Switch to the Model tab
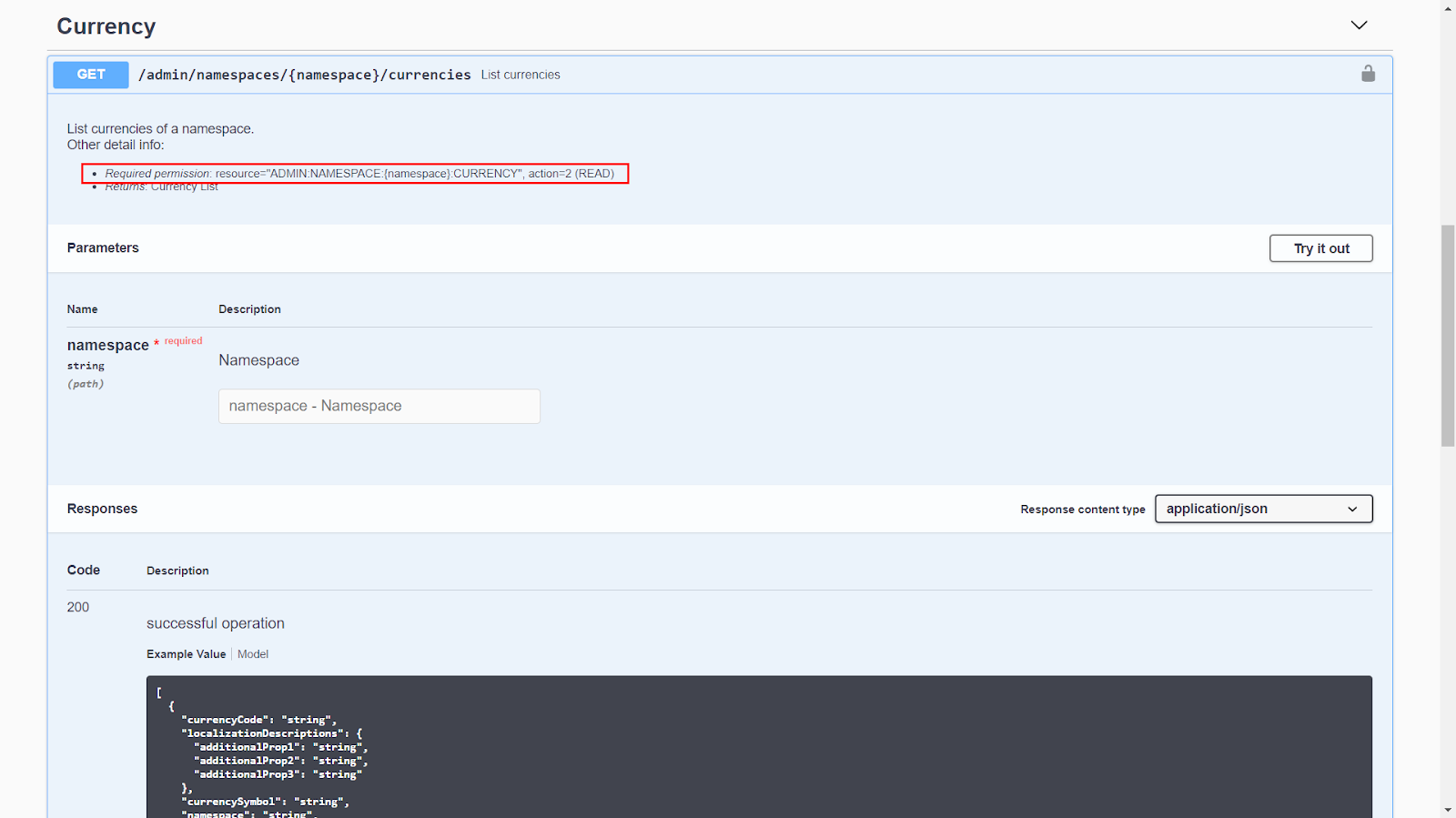The width and height of the screenshot is (1456, 818). 253,654
